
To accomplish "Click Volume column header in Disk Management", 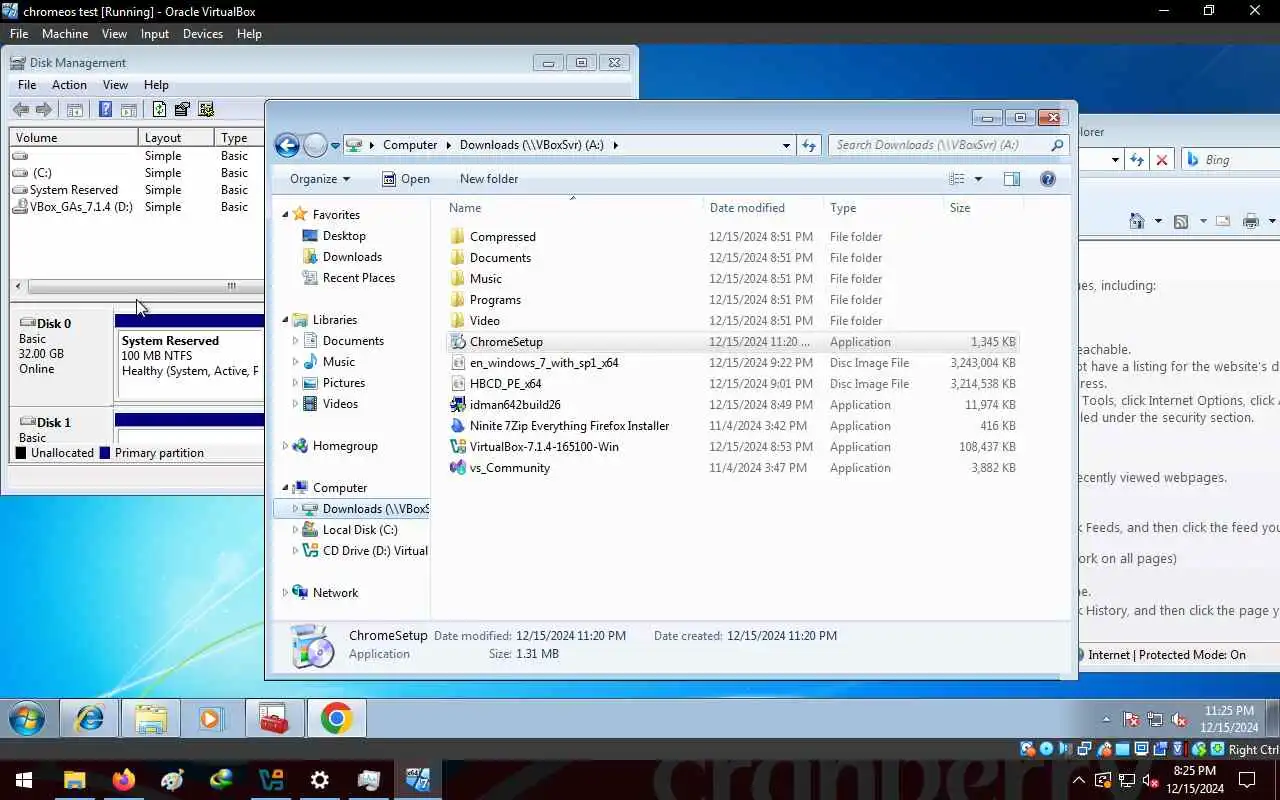I will [74, 138].
